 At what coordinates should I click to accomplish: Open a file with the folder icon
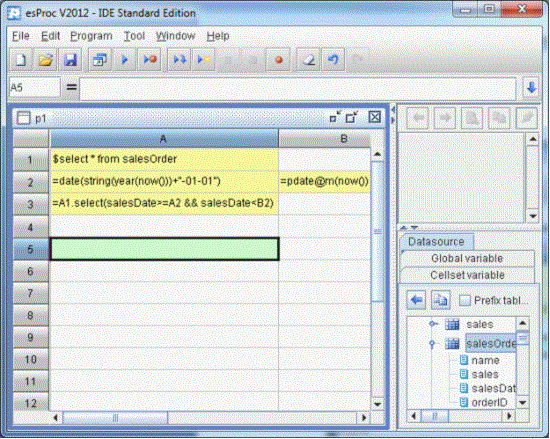pos(45,60)
